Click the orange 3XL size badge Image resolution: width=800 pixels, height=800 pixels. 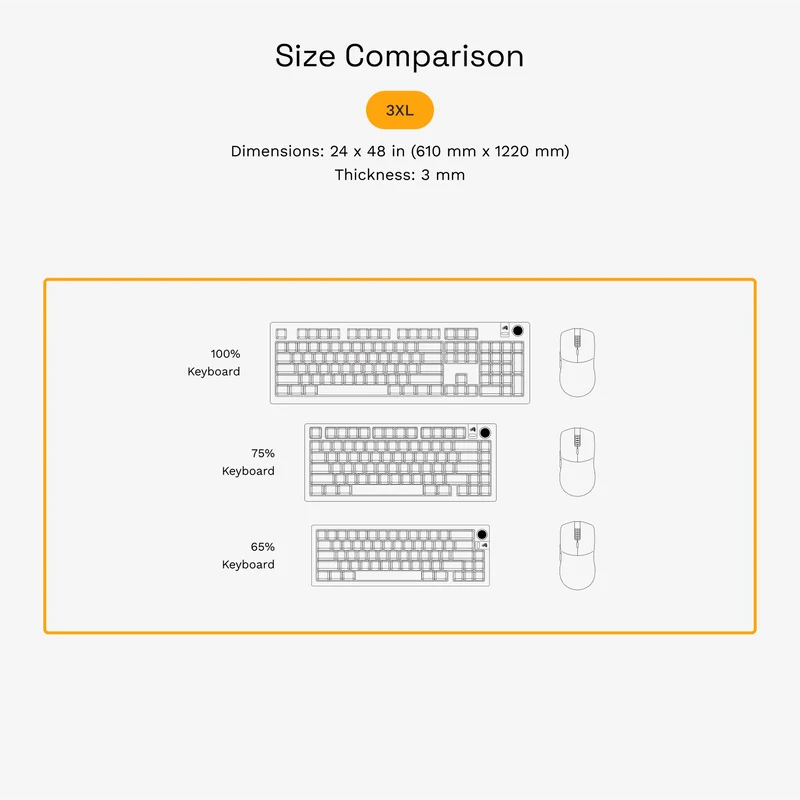pyautogui.click(x=399, y=110)
